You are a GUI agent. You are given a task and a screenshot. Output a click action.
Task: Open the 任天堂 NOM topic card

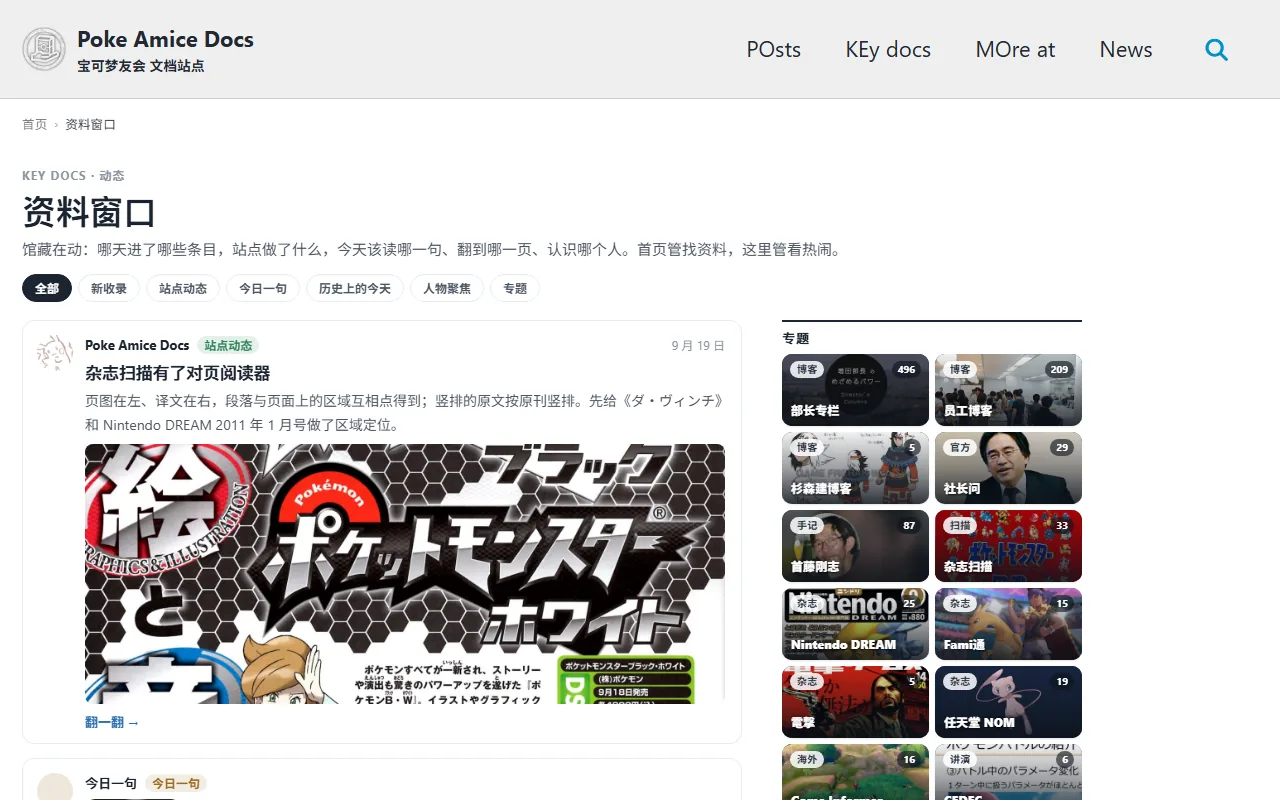click(1008, 702)
